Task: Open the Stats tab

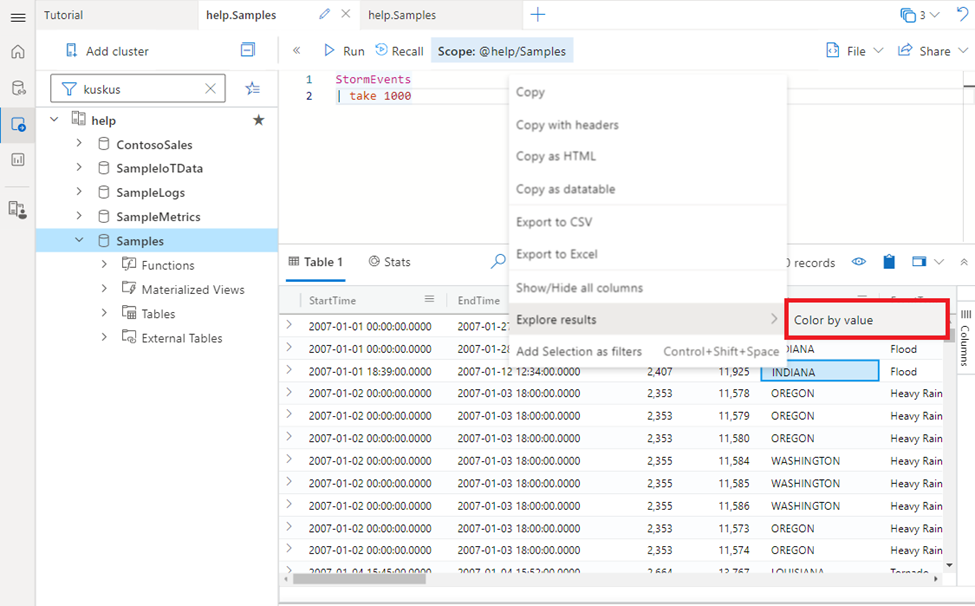Action: (x=390, y=262)
